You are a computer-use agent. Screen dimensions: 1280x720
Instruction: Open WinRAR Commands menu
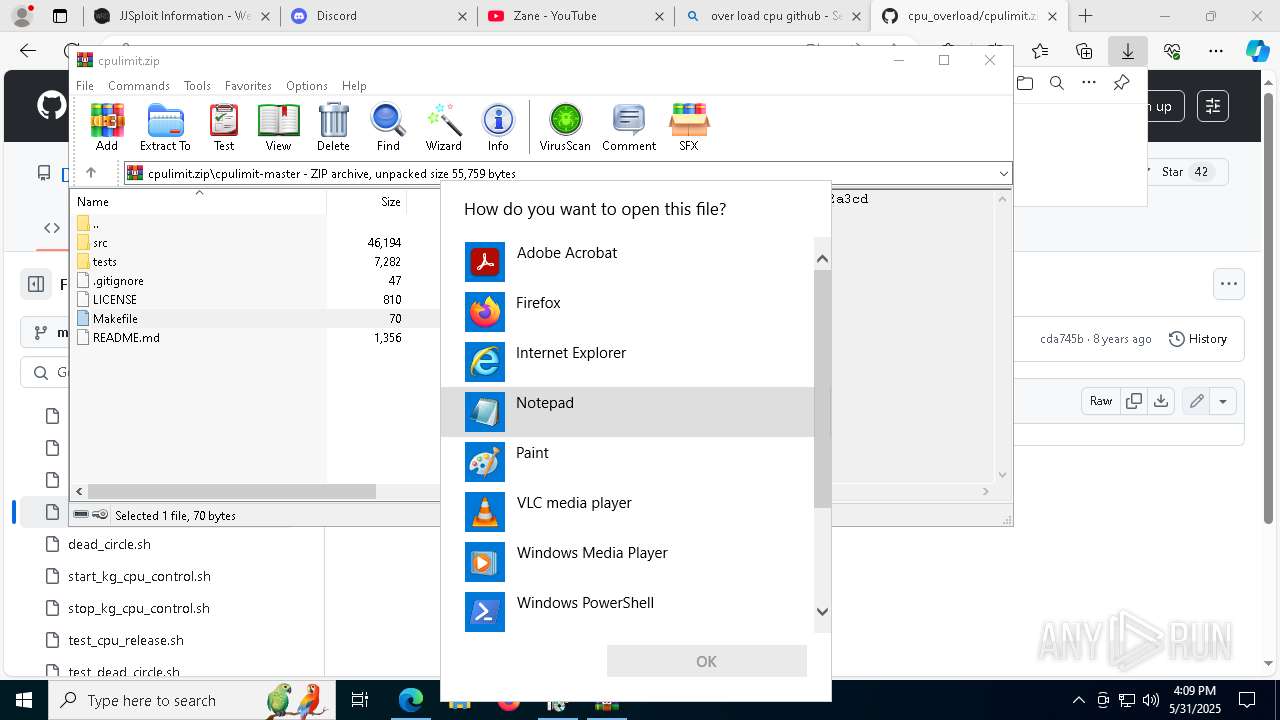[x=139, y=86]
